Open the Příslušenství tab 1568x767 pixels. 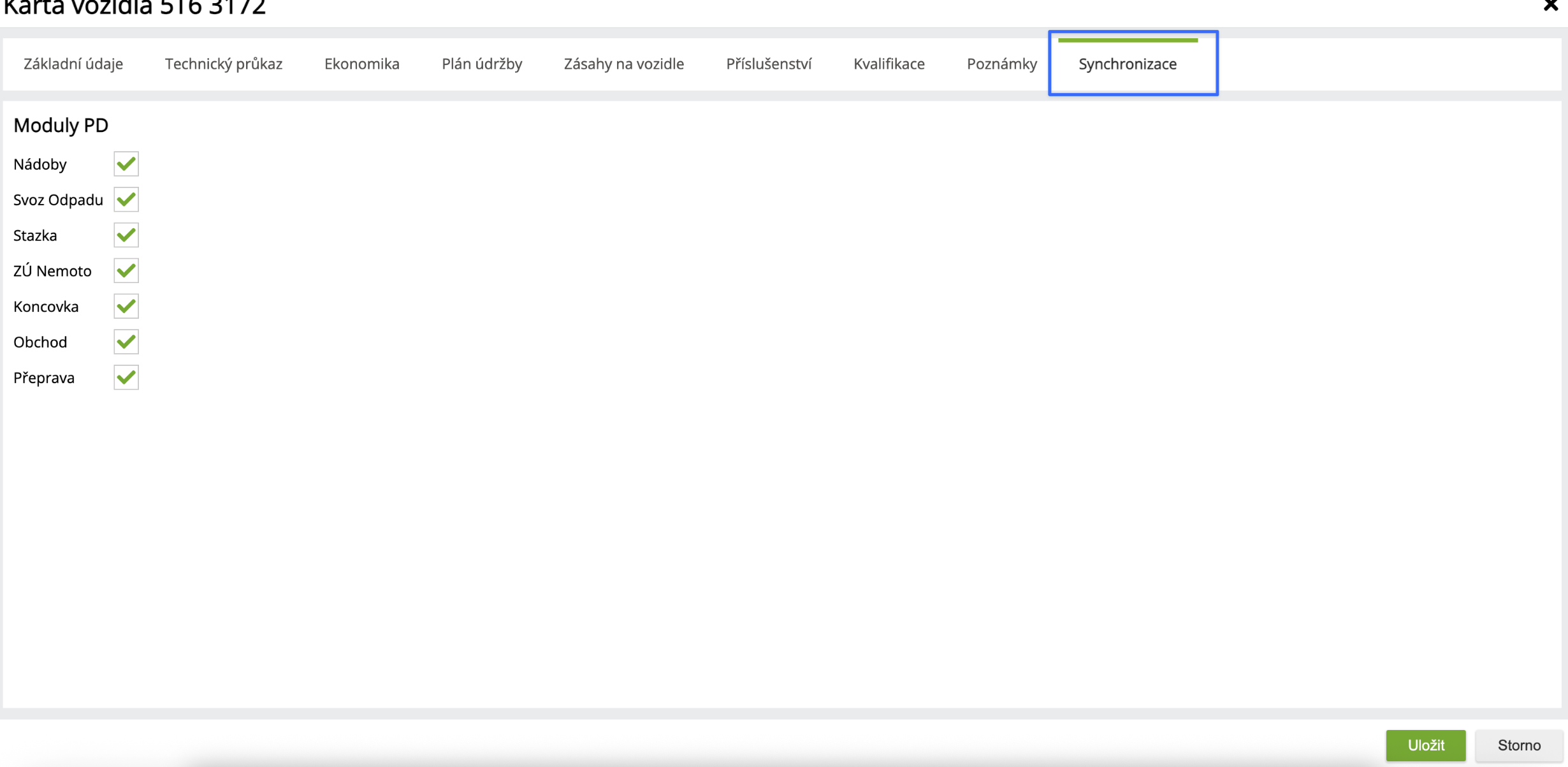(769, 64)
